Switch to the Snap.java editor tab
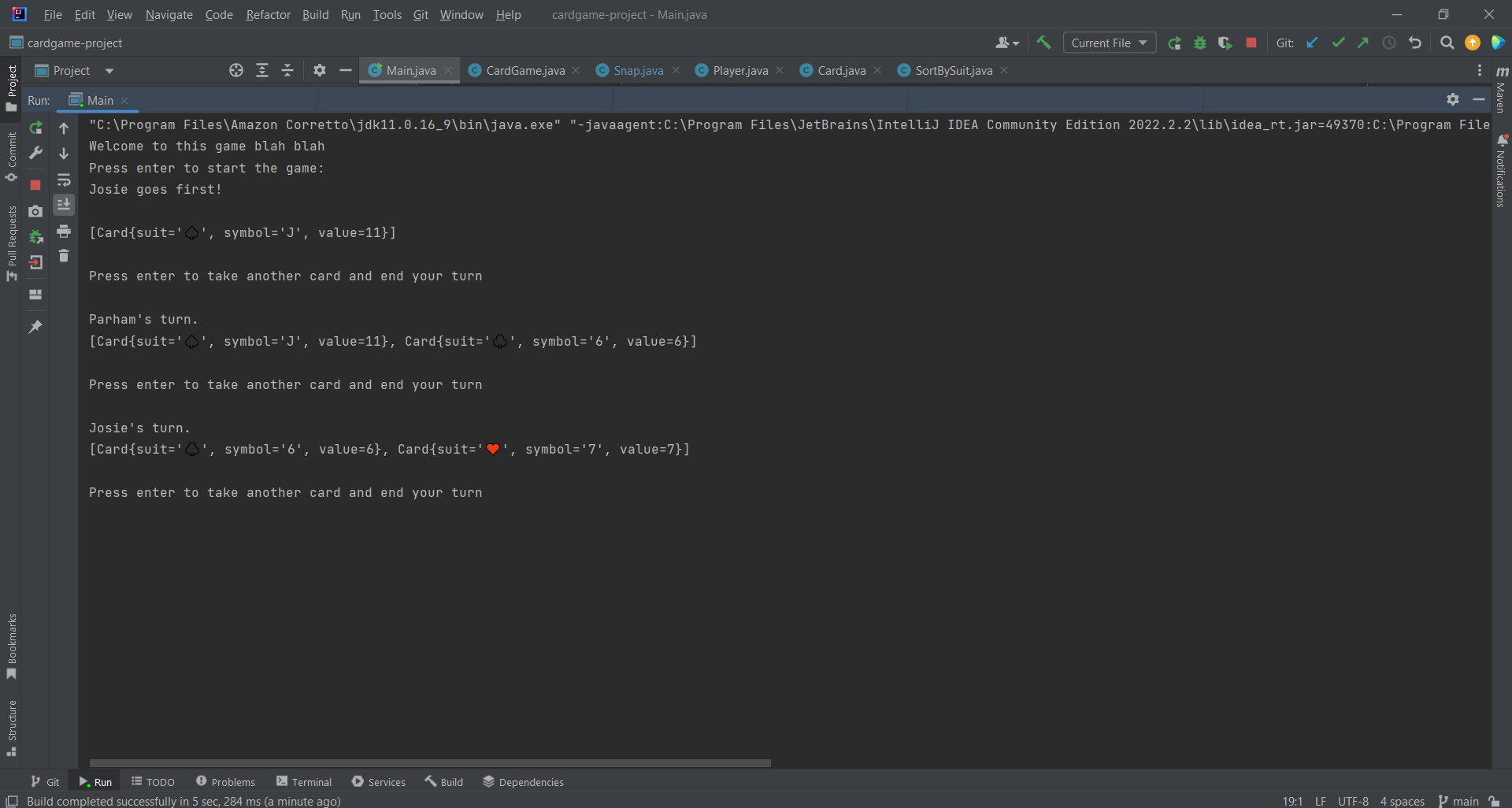The width and height of the screenshot is (1512, 808). (638, 70)
